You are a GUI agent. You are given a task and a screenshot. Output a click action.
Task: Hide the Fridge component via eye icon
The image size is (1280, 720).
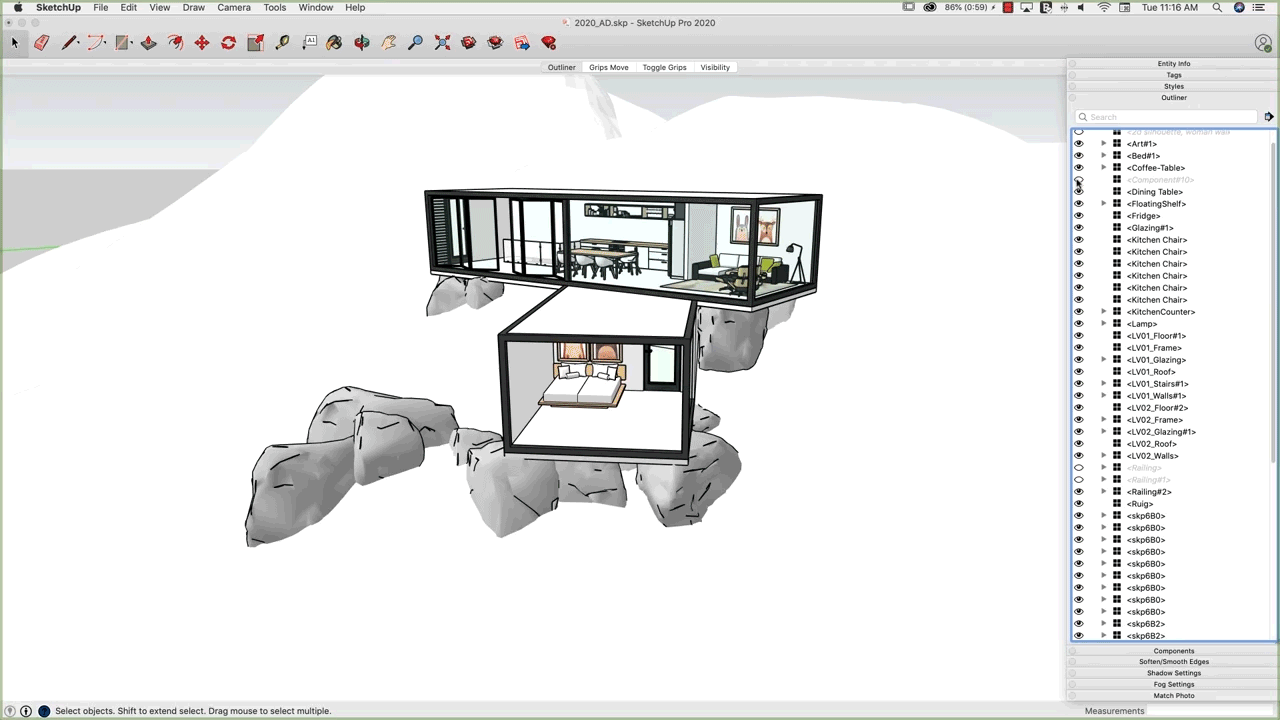pos(1078,216)
